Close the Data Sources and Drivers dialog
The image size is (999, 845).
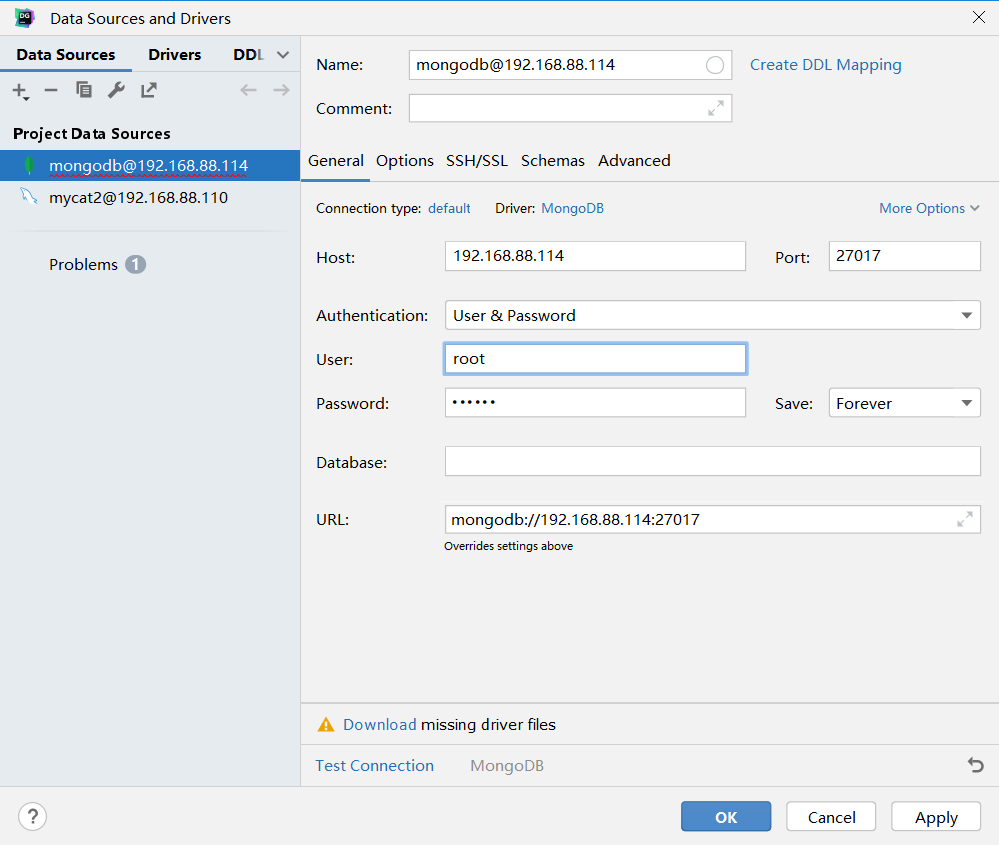pos(979,17)
